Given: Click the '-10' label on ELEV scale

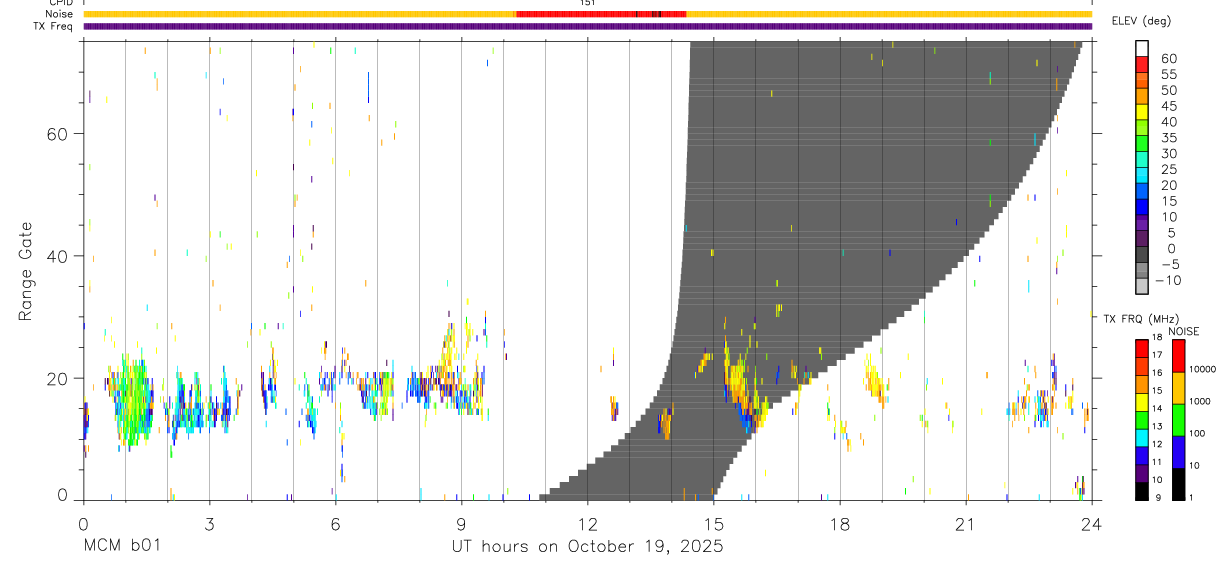Looking at the screenshot, I should click(x=1169, y=281).
